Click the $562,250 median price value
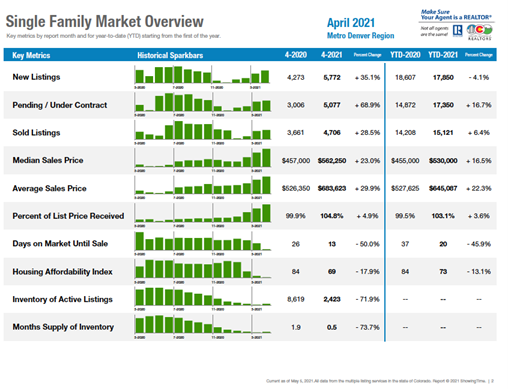 (332, 161)
